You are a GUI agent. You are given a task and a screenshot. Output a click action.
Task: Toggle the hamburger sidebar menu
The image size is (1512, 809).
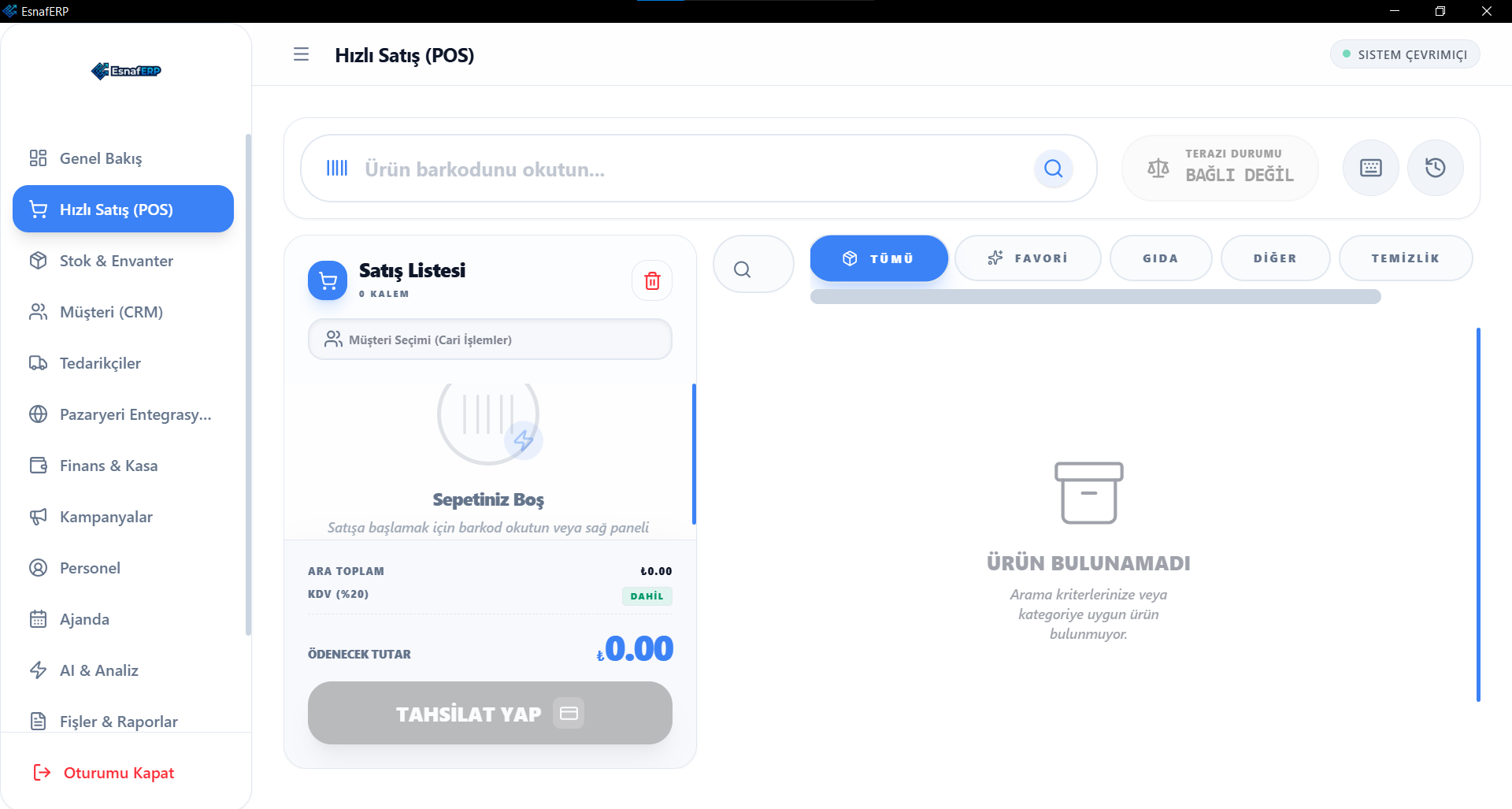click(301, 54)
